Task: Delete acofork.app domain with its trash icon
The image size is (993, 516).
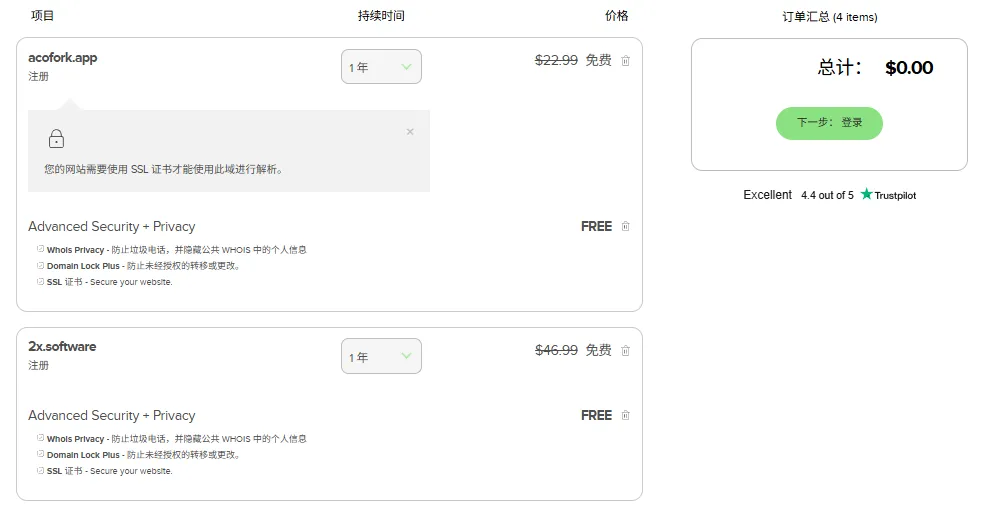Action: point(626,61)
